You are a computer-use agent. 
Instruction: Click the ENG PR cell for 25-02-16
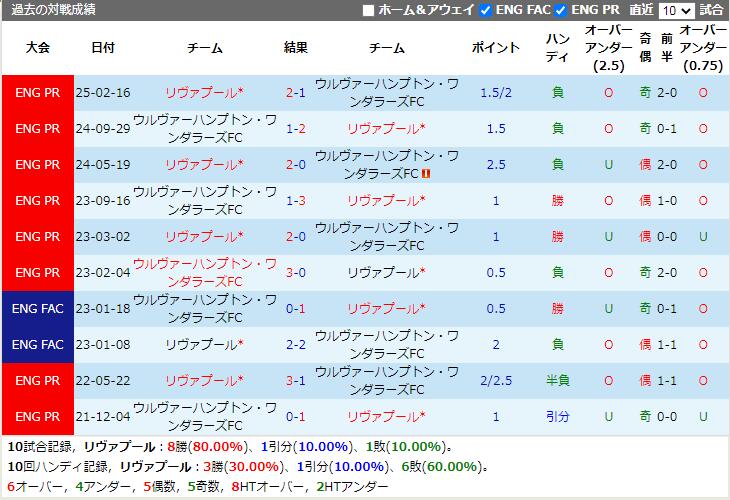[39, 93]
